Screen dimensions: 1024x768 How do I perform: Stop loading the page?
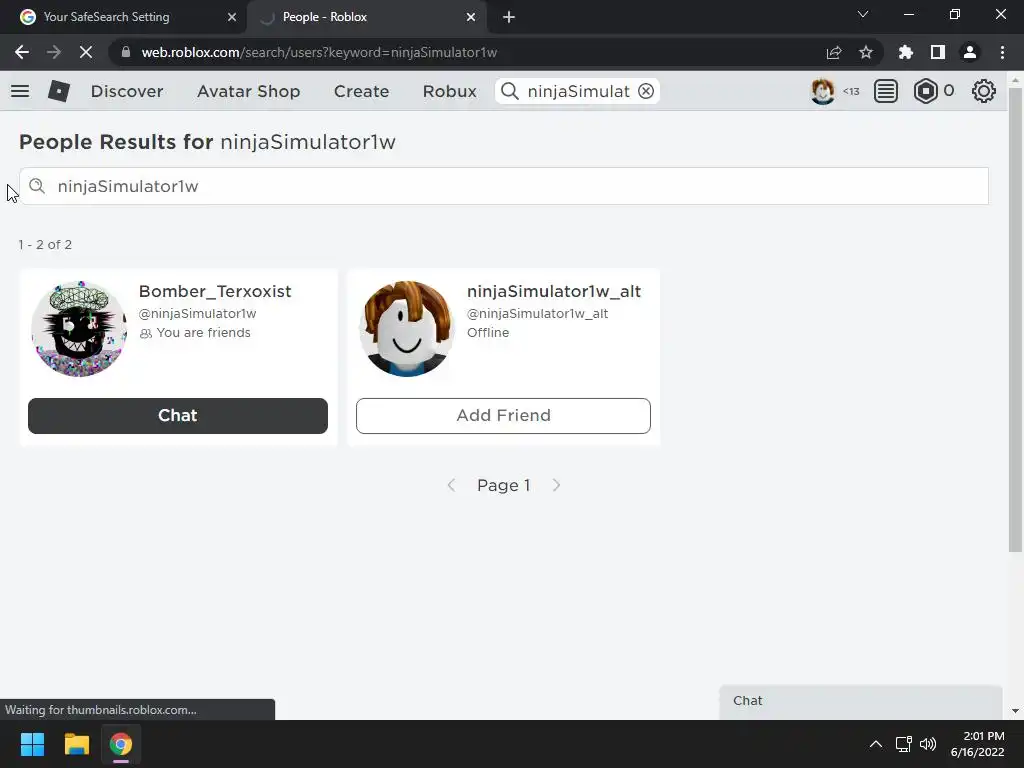86,52
